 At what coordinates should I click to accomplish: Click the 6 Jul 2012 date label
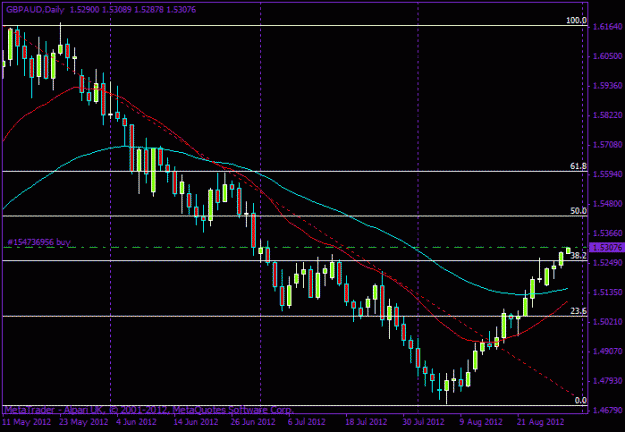pyautogui.click(x=307, y=422)
